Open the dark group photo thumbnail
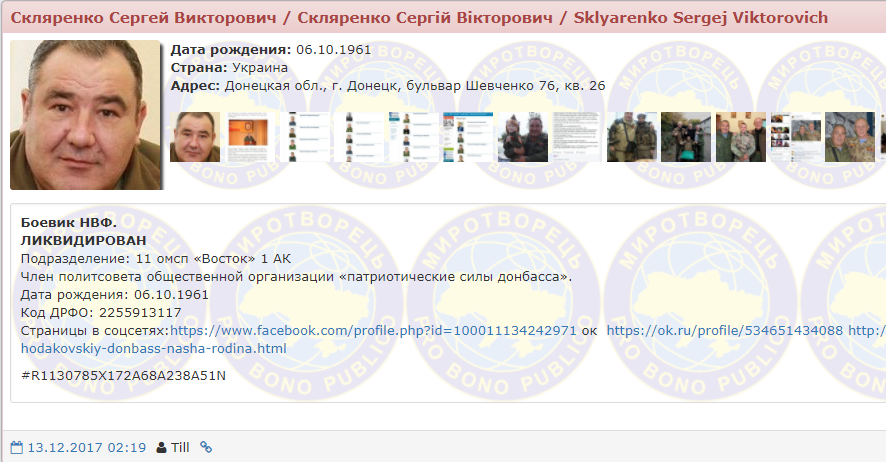 (686, 137)
